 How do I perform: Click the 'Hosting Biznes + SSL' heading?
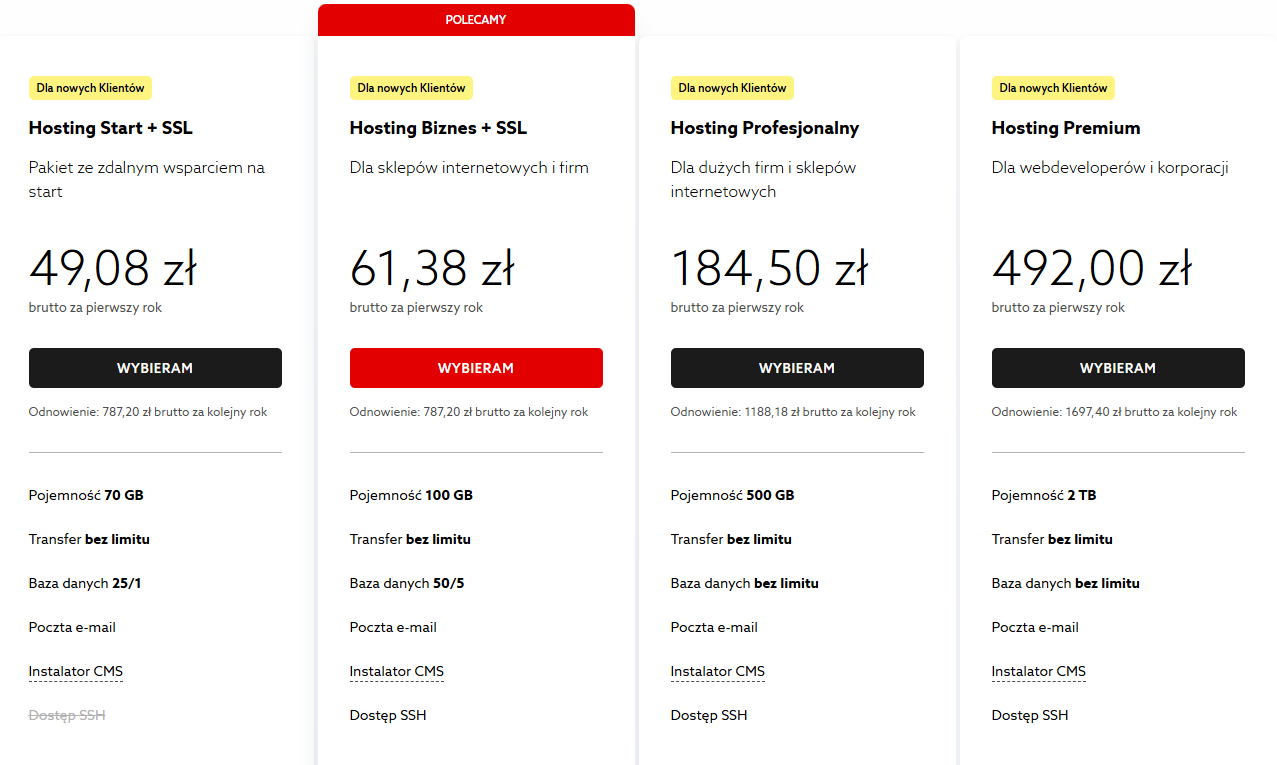438,128
